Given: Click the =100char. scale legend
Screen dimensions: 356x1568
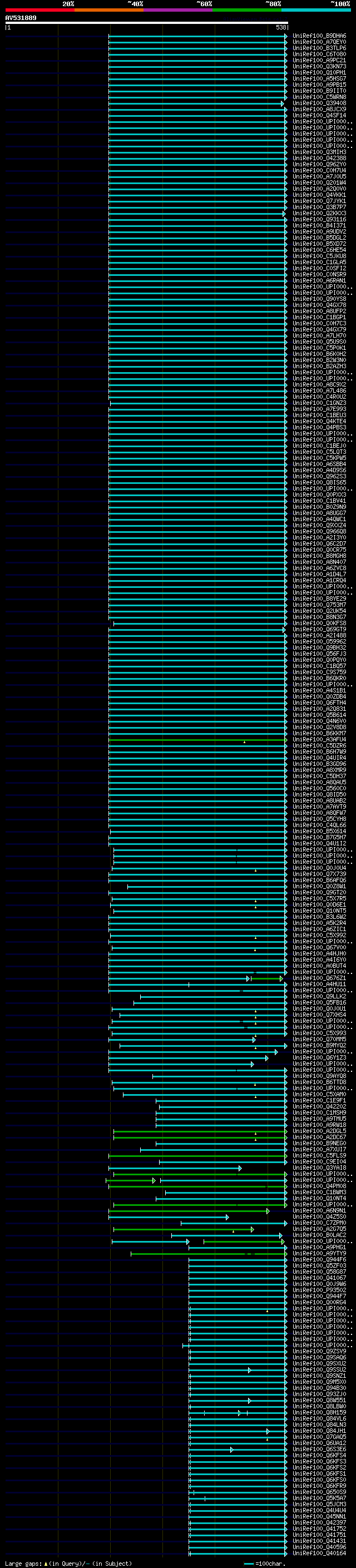Looking at the screenshot, I should (x=266, y=1564).
